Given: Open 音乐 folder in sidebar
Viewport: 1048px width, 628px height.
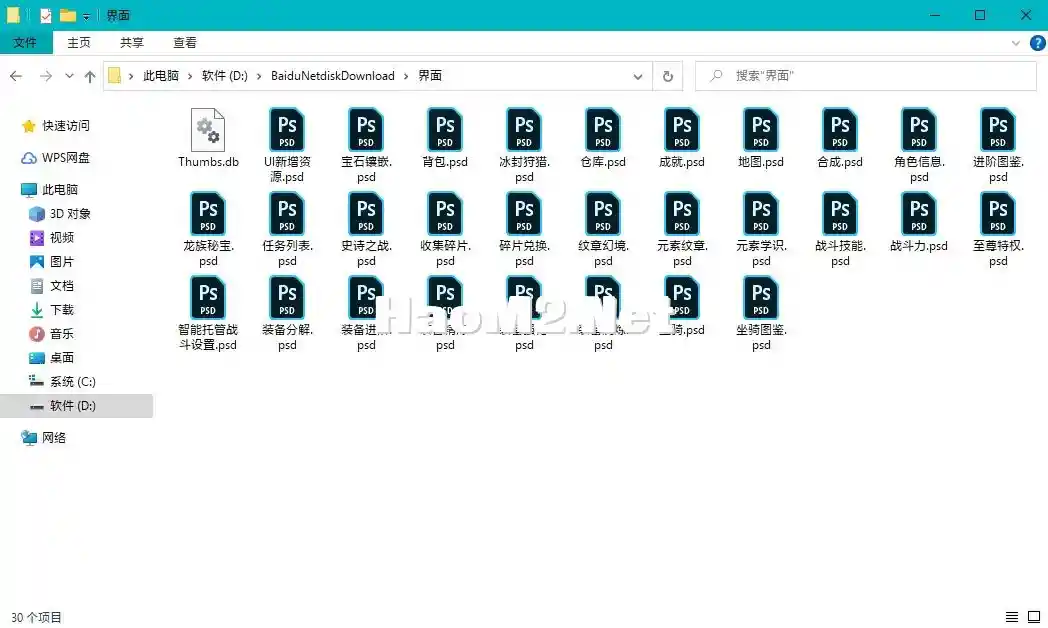Looking at the screenshot, I should [x=61, y=334].
